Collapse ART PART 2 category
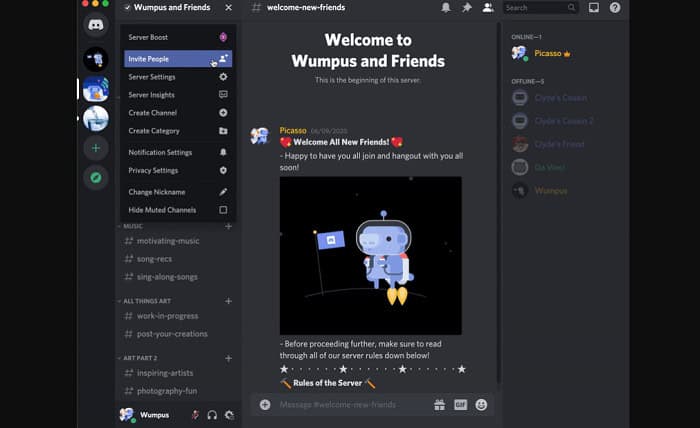The height and width of the screenshot is (428, 700). (139, 358)
